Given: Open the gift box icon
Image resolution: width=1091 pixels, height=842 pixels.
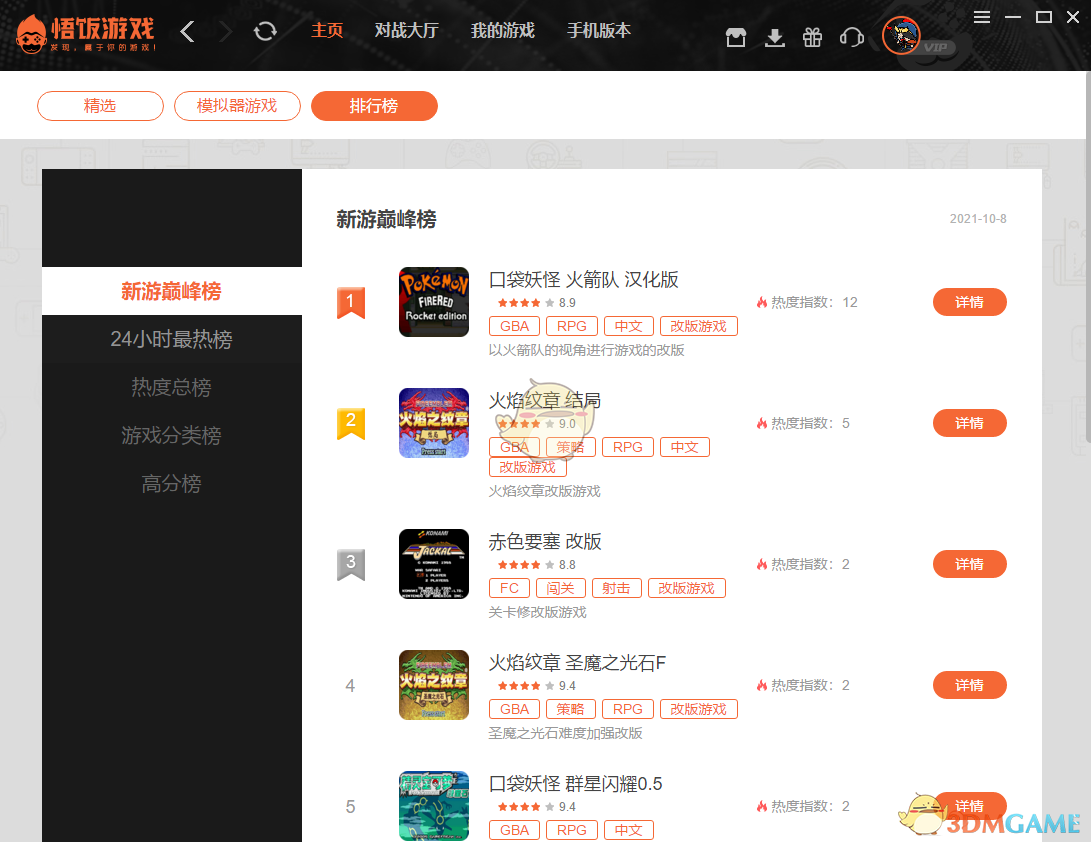Looking at the screenshot, I should coord(812,37).
